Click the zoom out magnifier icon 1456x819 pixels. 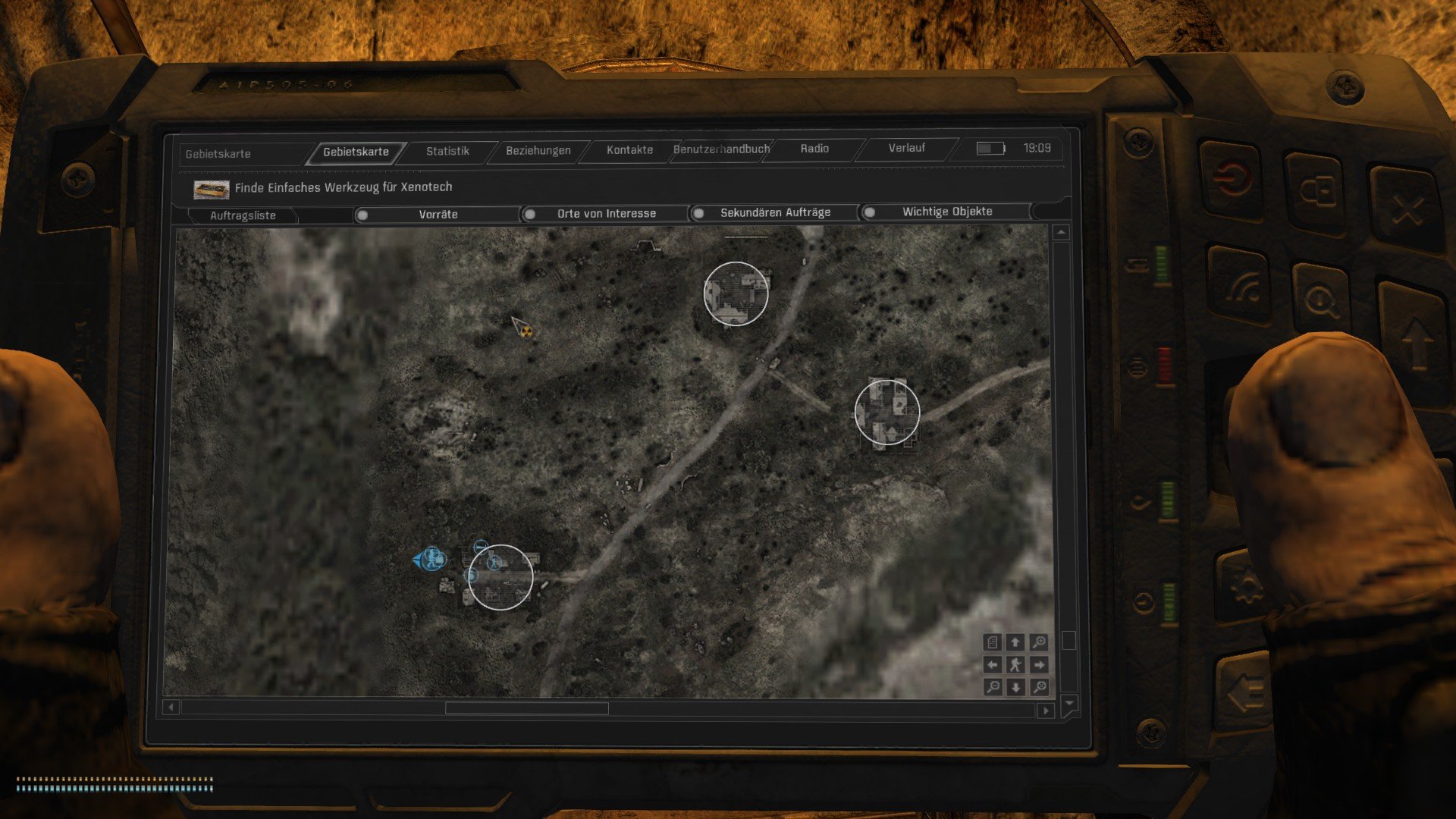click(x=993, y=687)
